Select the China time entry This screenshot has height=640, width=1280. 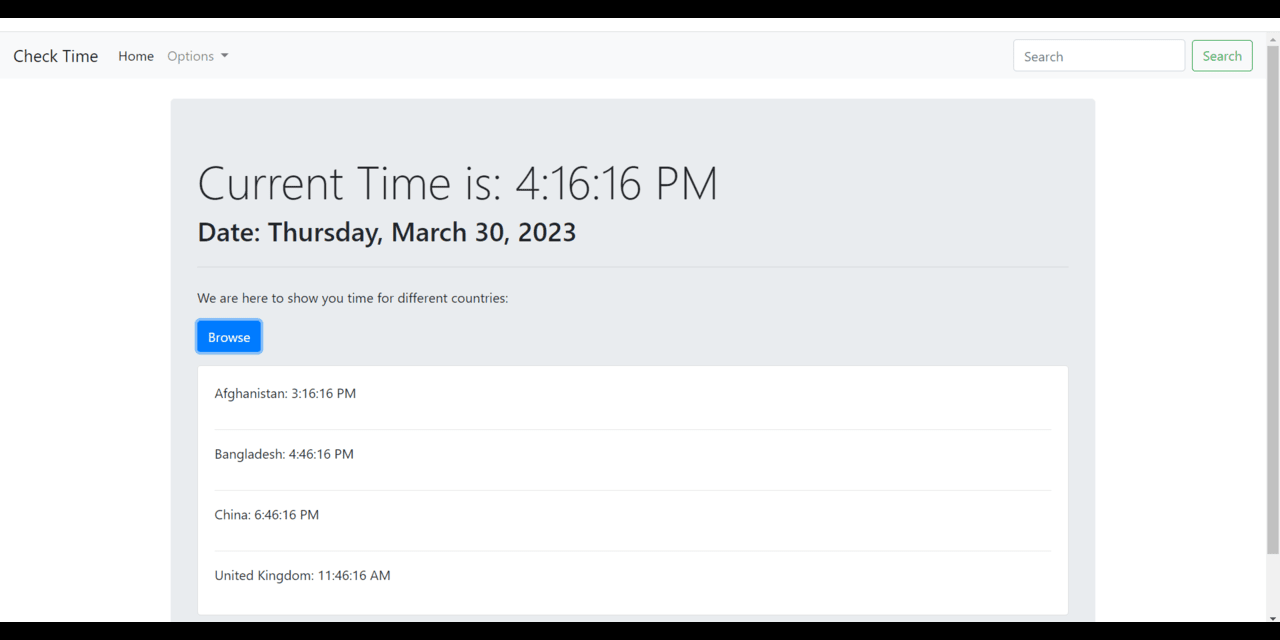266,514
